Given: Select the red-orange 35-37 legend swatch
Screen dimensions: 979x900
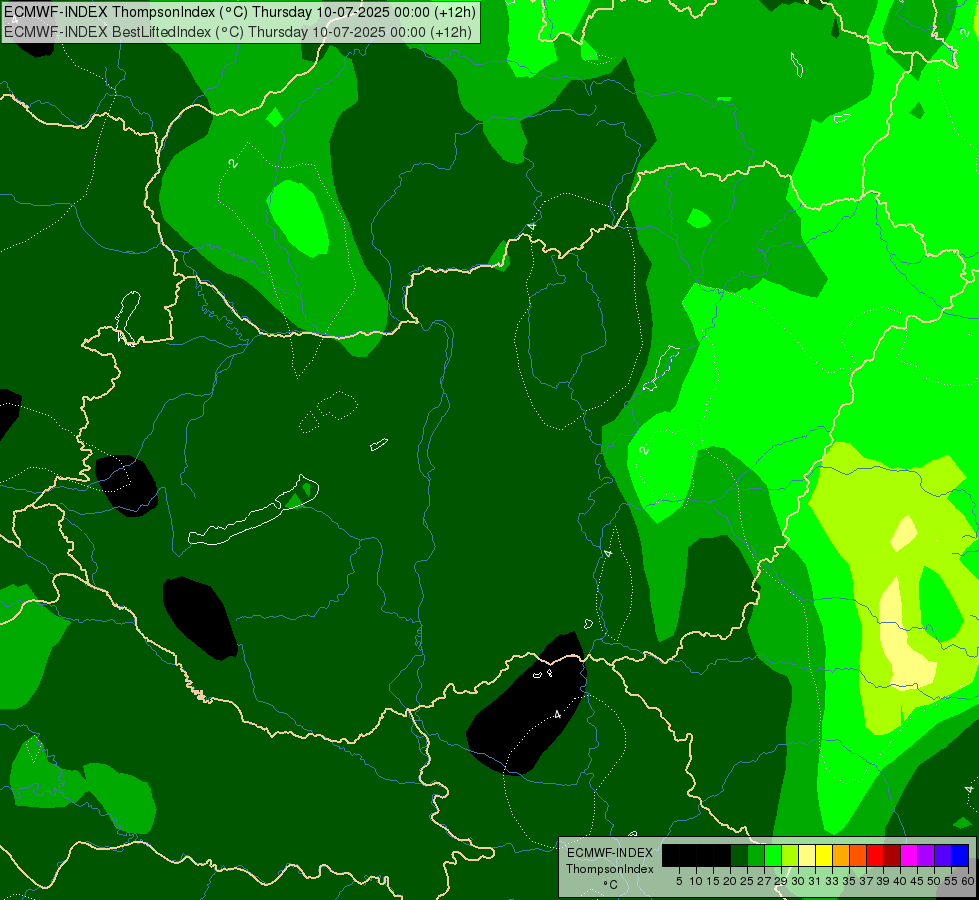Looking at the screenshot, I should [x=858, y=855].
